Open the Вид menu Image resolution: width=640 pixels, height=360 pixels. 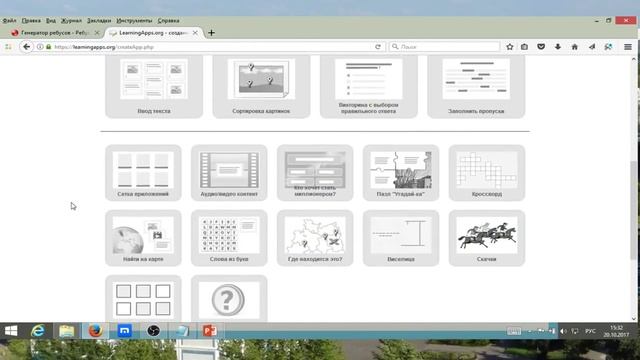(x=51, y=20)
